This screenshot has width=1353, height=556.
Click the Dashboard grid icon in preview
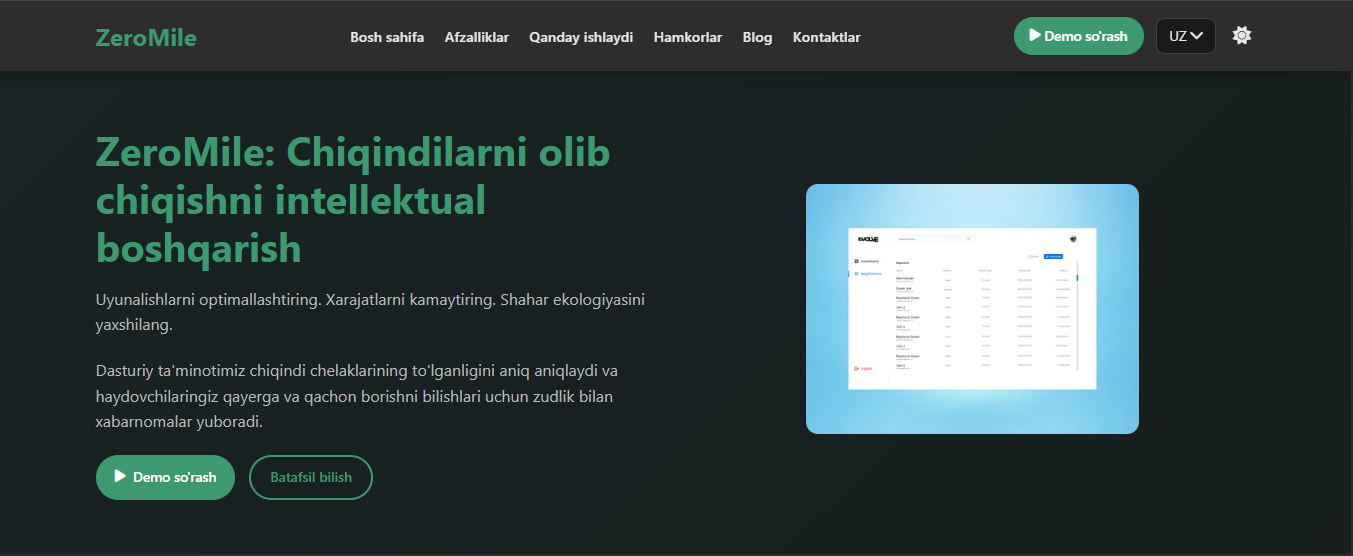857,261
